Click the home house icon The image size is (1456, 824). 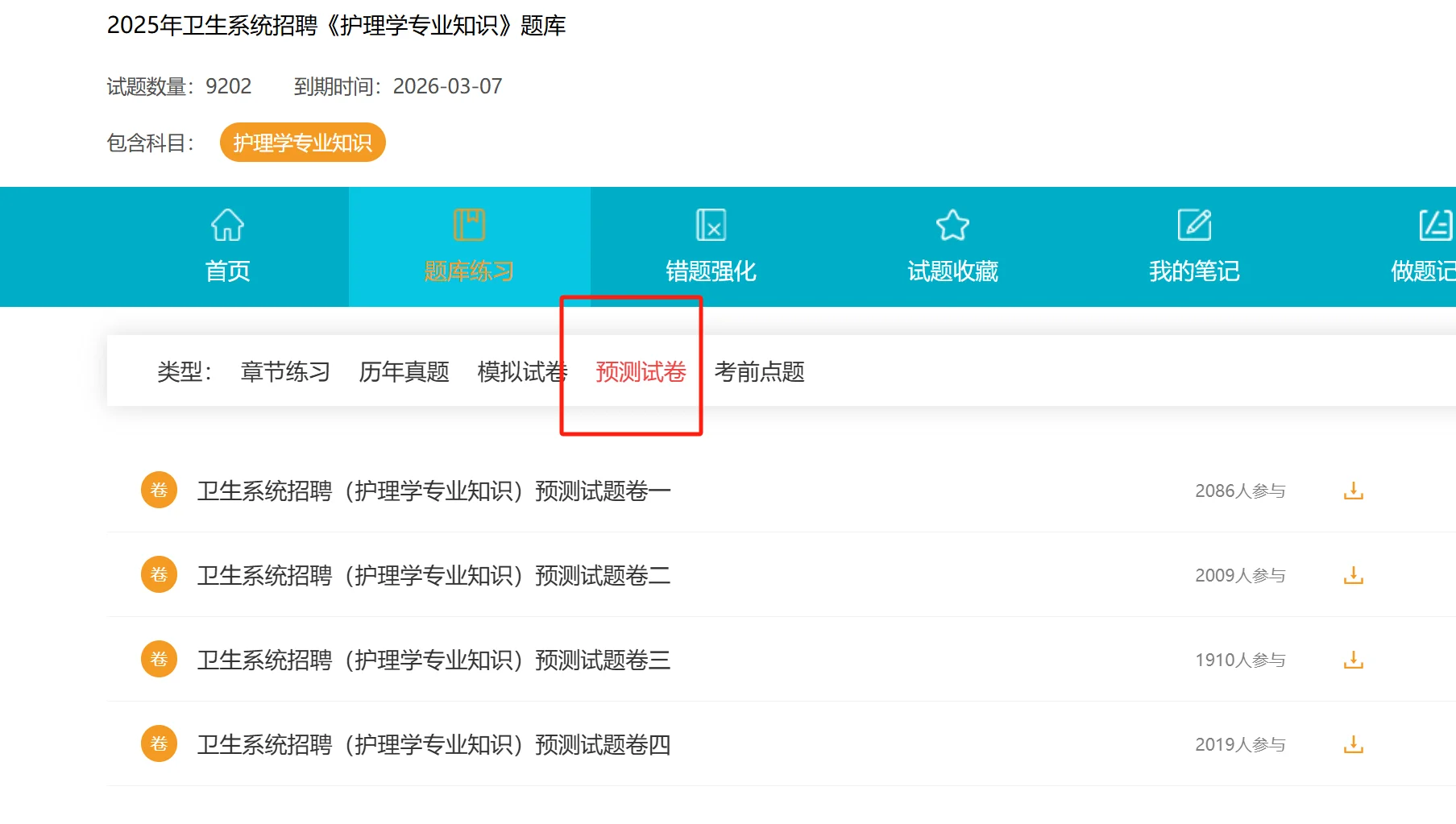coord(227,225)
